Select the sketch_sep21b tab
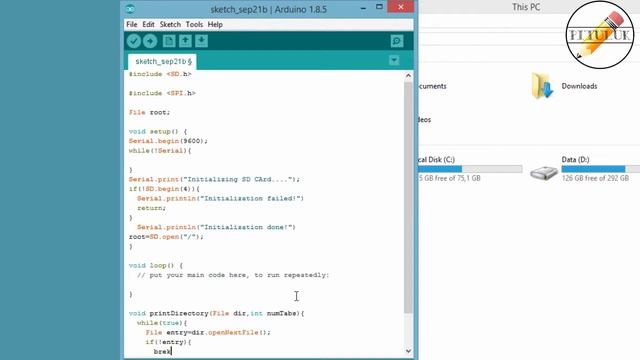 tap(162, 61)
